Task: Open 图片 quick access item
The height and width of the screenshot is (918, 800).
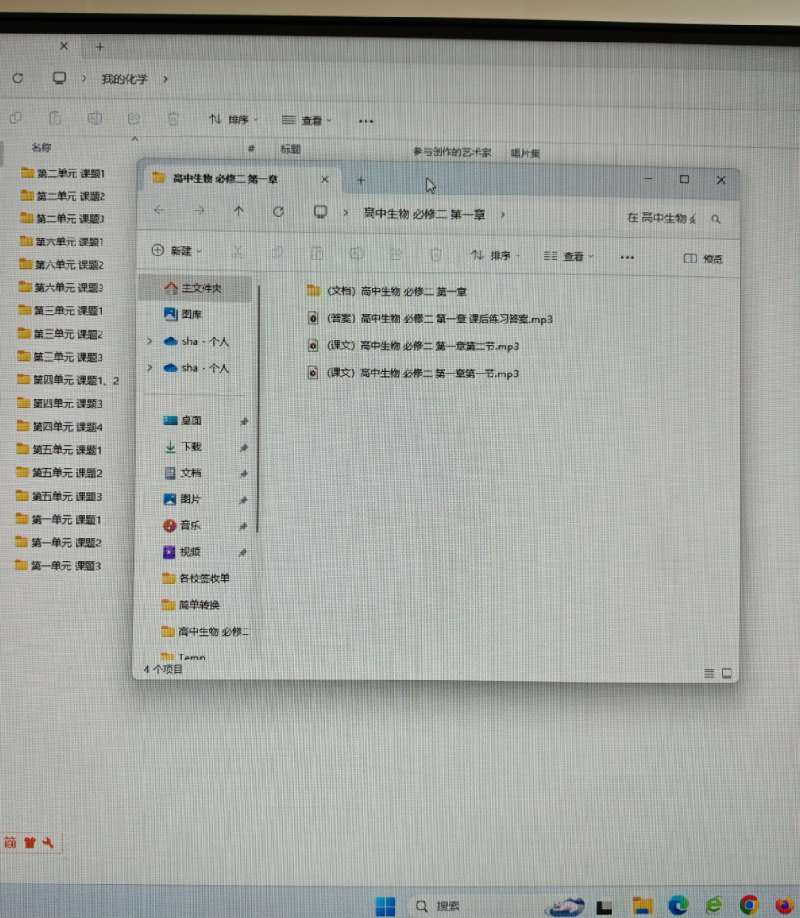Action: [182, 499]
